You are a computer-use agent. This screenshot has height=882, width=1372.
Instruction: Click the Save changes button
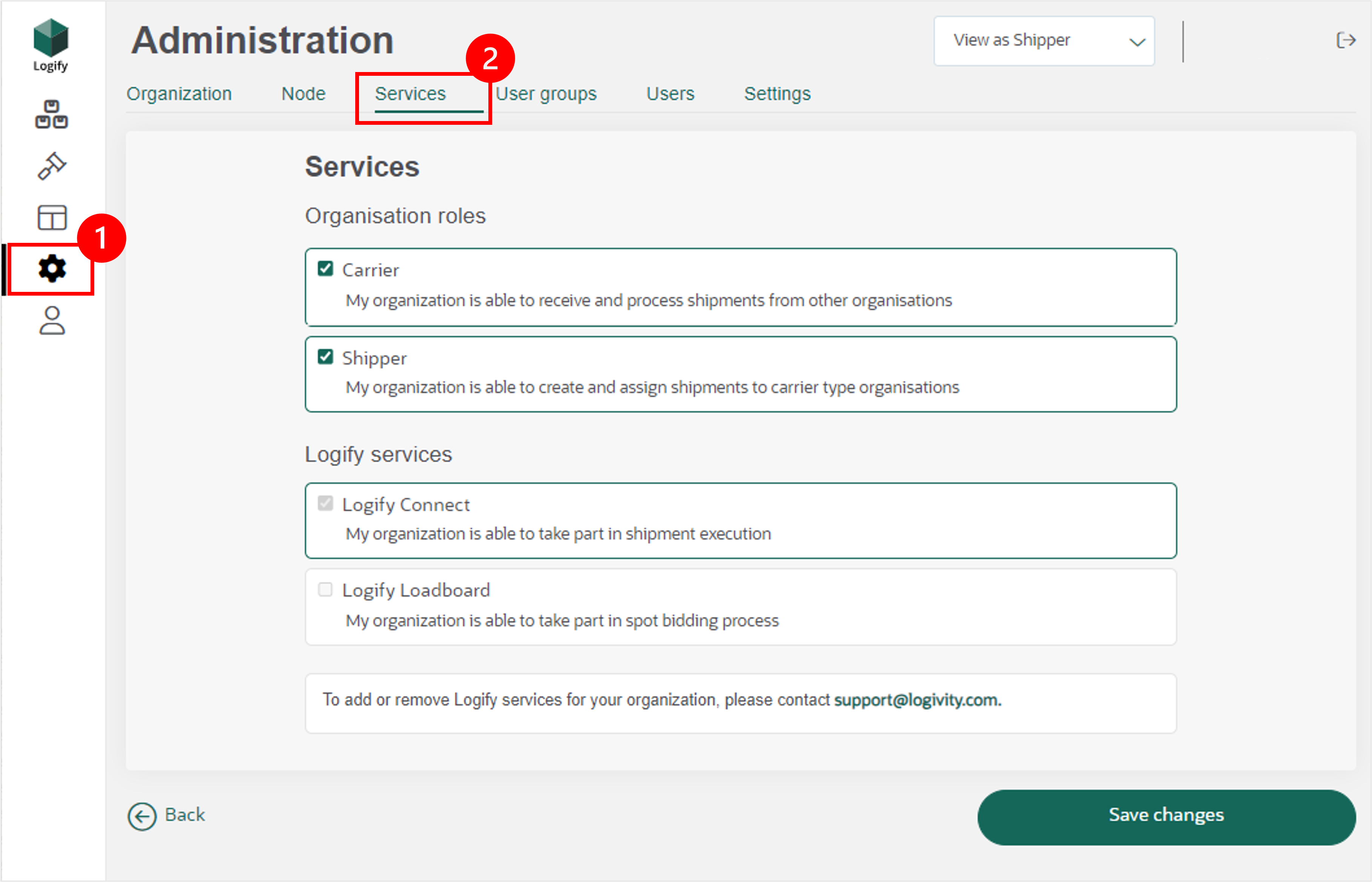click(x=1166, y=817)
